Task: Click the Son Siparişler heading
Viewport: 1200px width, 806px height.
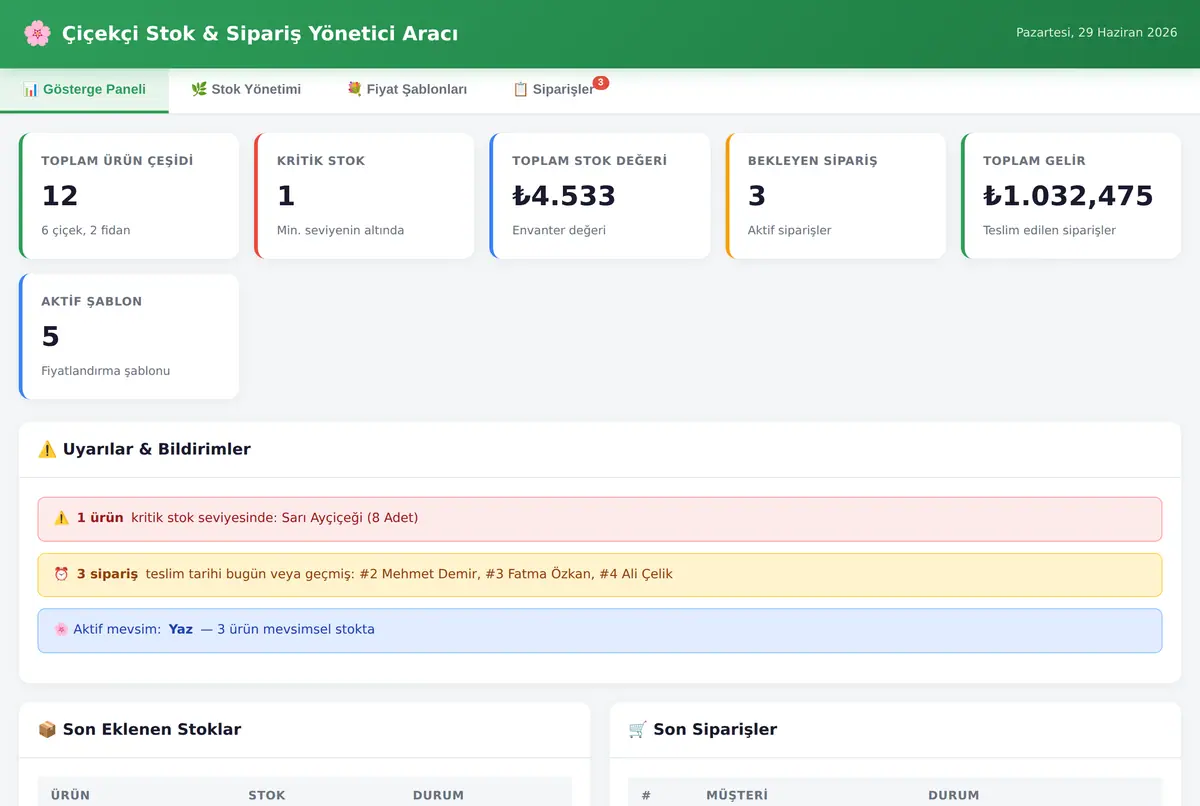Action: (x=715, y=729)
